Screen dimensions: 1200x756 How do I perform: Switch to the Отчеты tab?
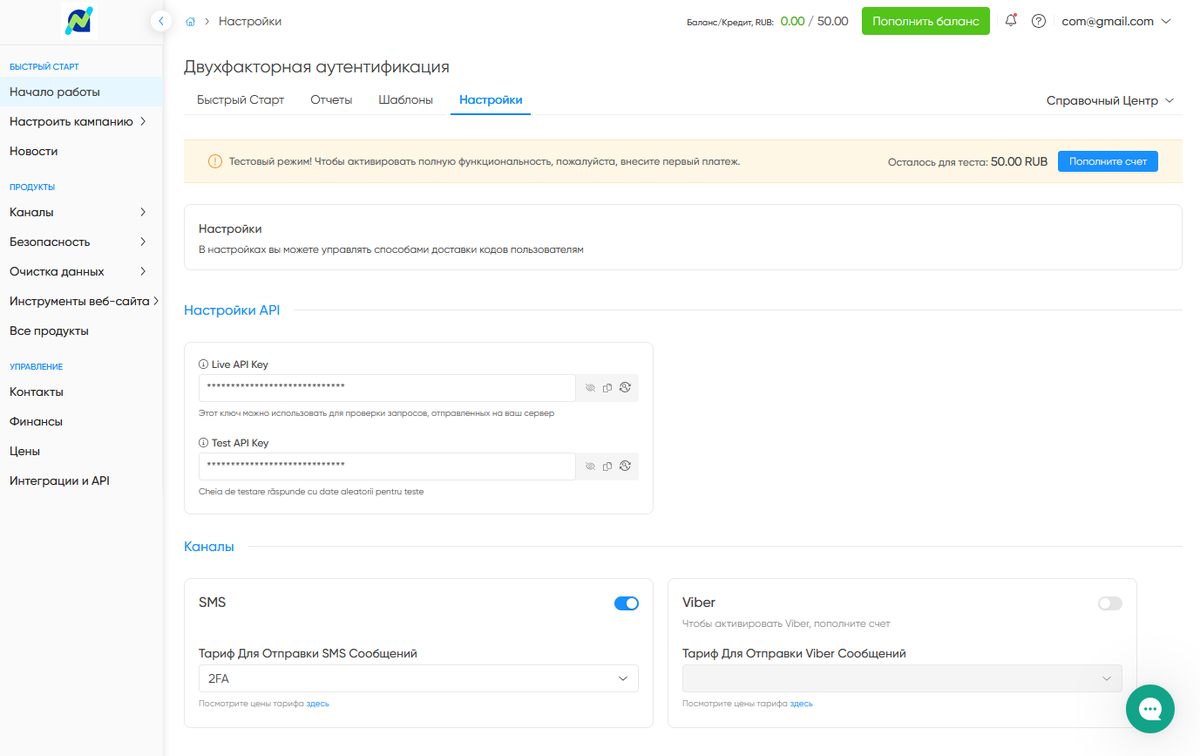[x=331, y=100]
